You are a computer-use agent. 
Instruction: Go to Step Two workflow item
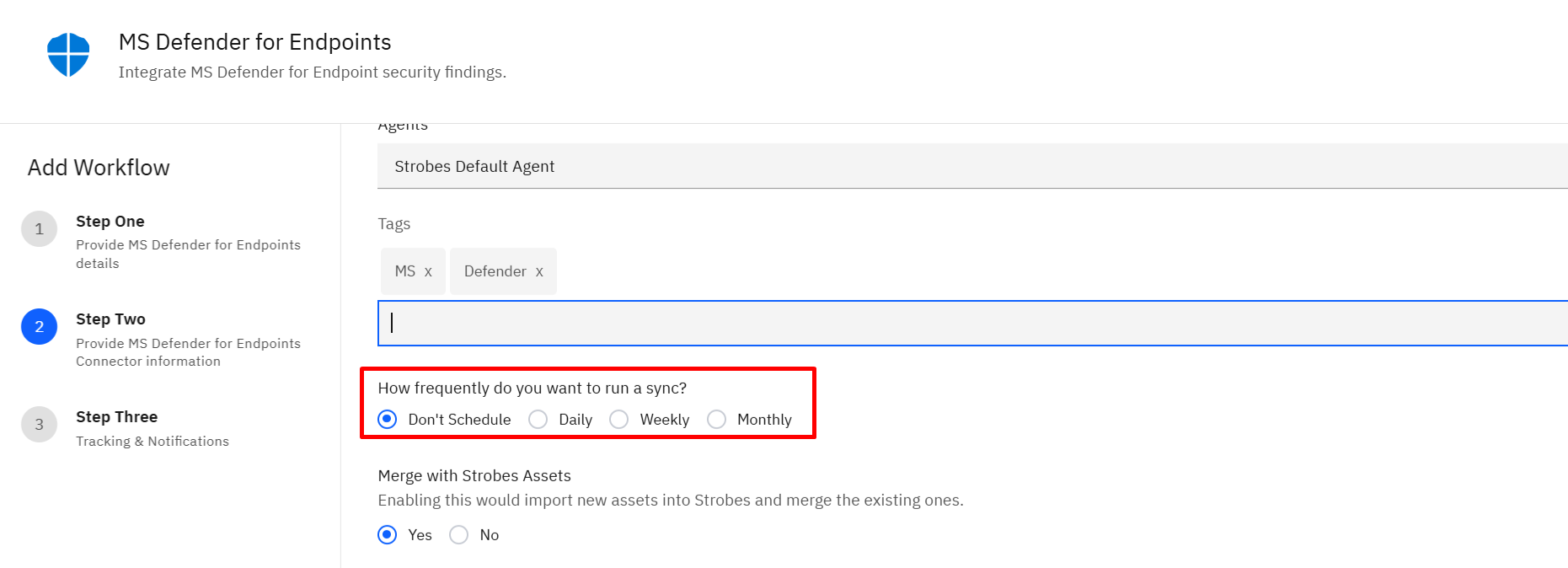pos(188,340)
